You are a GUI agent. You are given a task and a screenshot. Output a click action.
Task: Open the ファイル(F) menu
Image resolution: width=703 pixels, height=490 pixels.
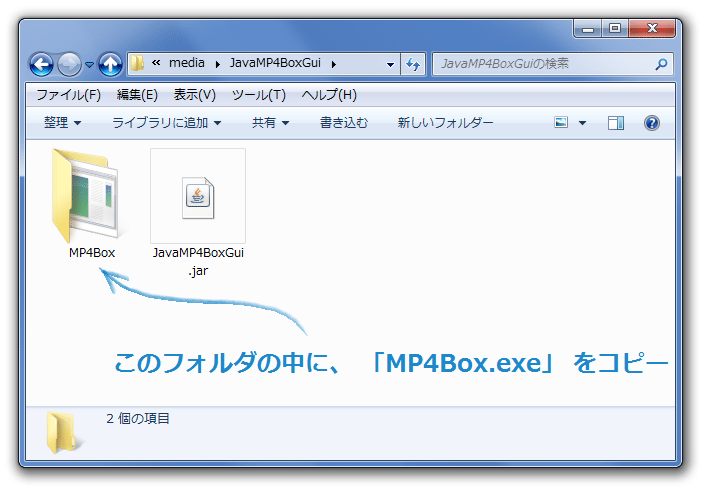click(68, 95)
